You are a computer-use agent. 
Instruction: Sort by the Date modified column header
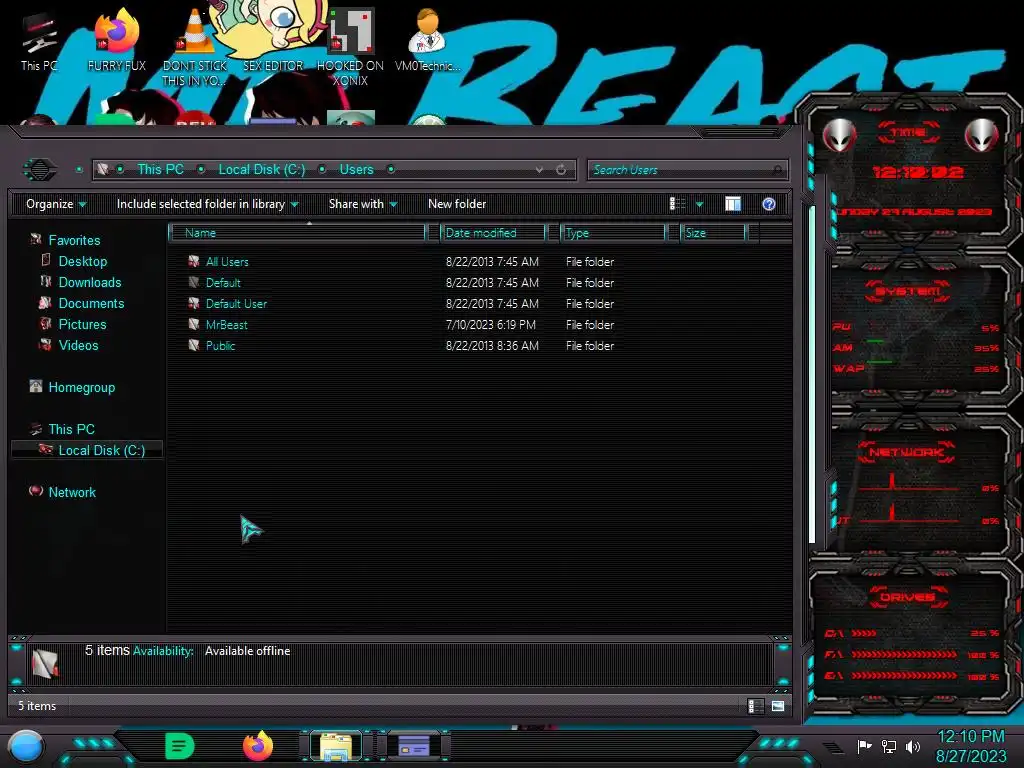[x=494, y=233]
